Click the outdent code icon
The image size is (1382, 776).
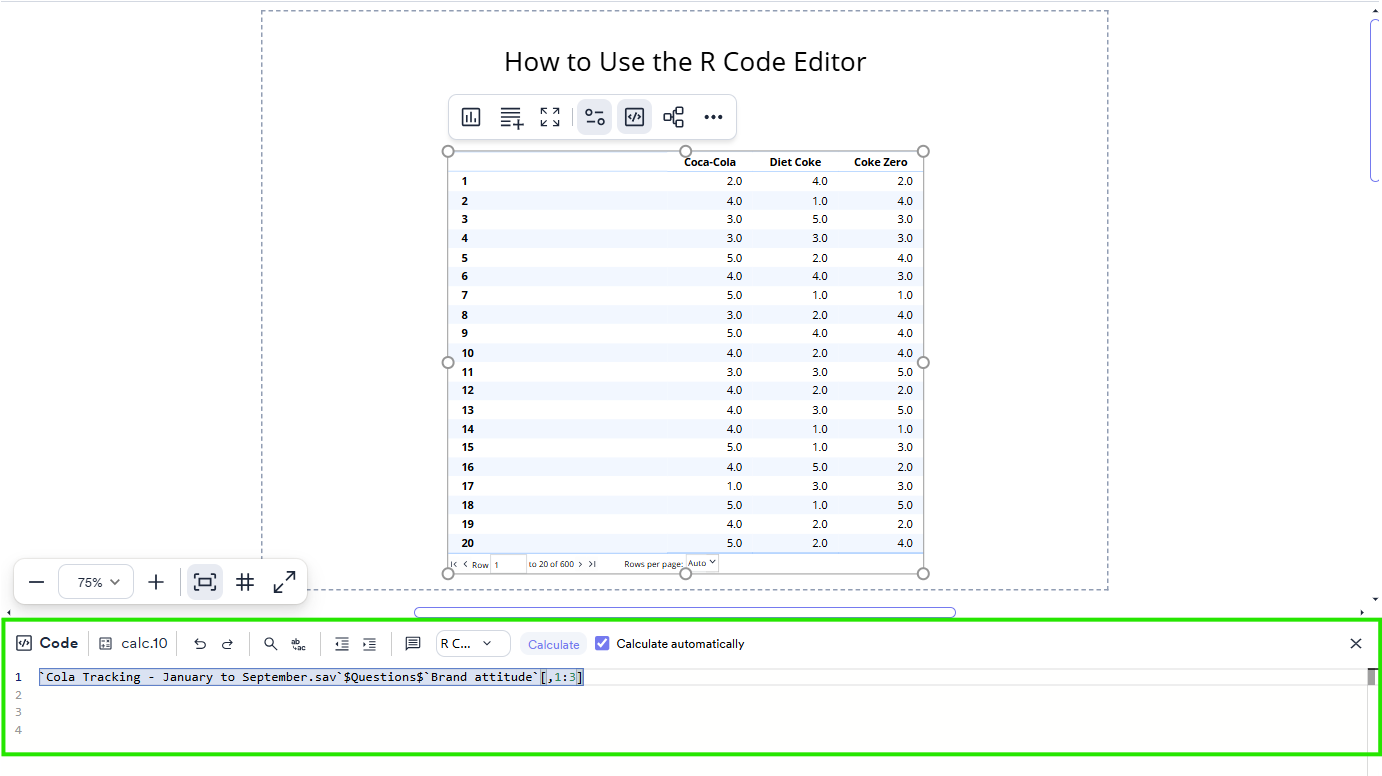tap(342, 644)
